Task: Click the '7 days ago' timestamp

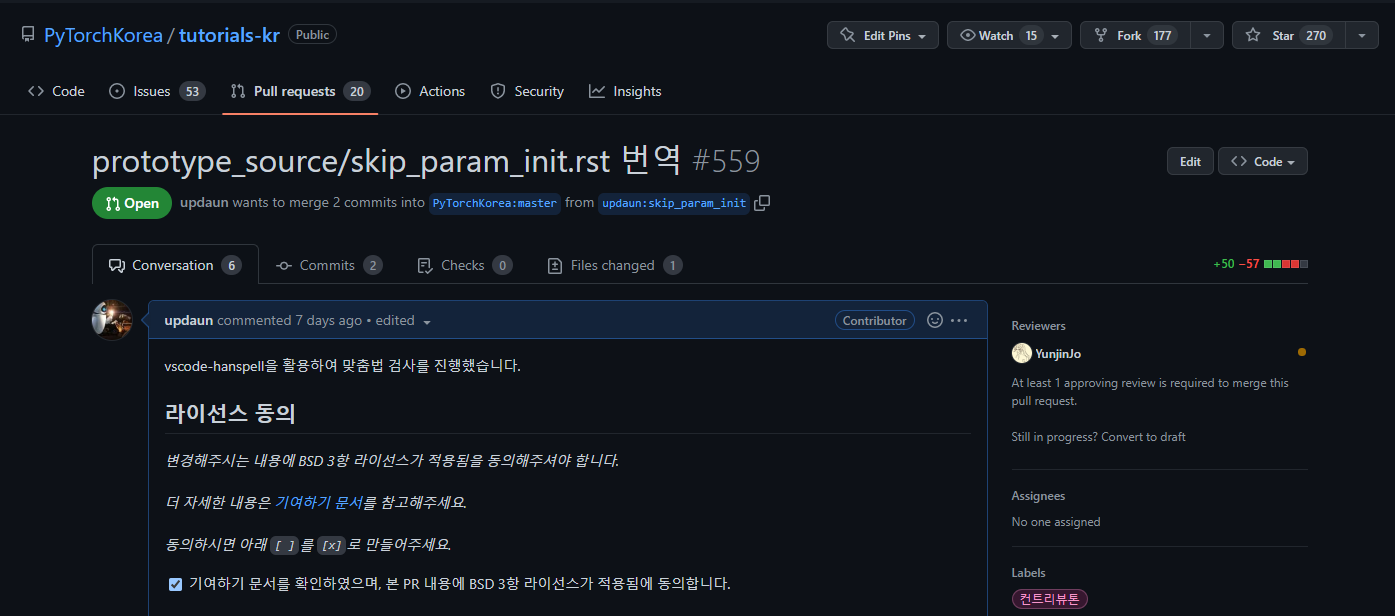Action: click(328, 320)
